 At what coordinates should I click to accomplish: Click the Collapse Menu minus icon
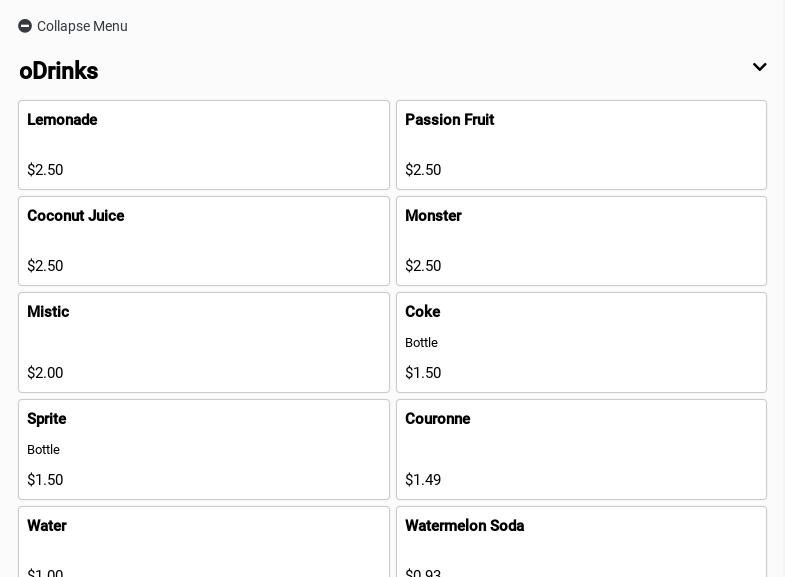coord(25,26)
